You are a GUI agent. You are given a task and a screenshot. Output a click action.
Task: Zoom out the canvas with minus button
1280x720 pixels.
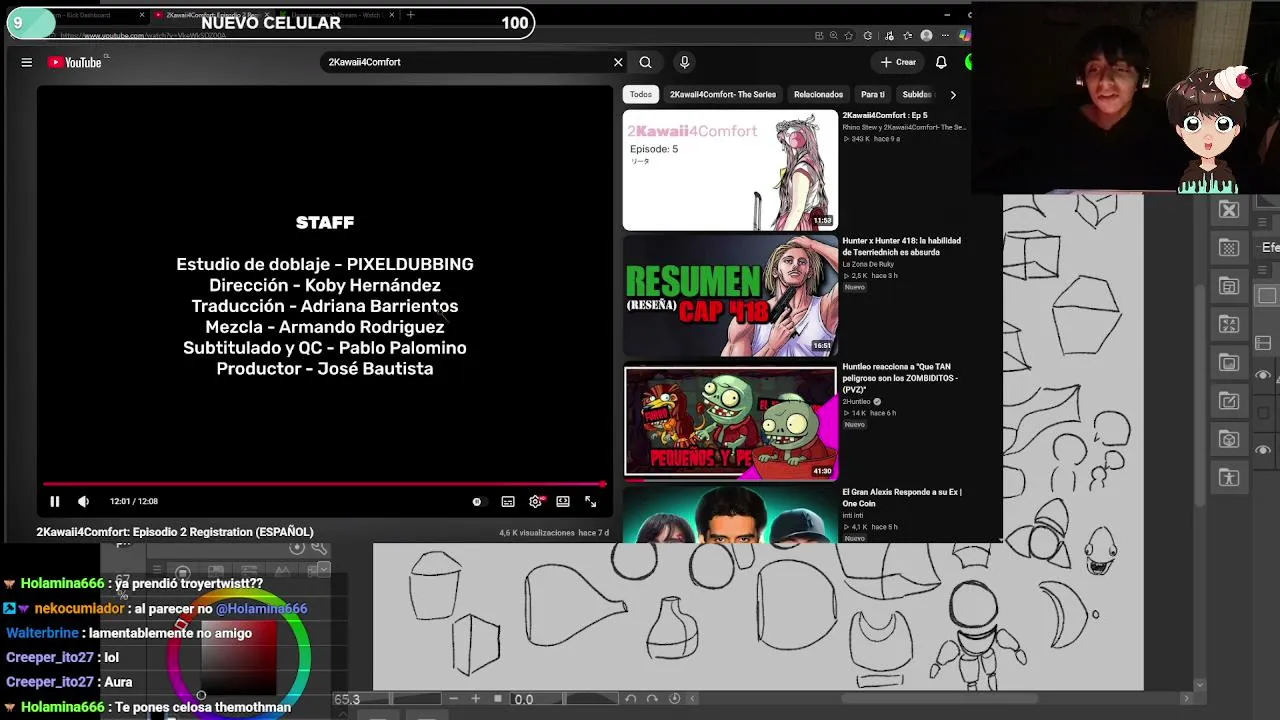point(454,699)
